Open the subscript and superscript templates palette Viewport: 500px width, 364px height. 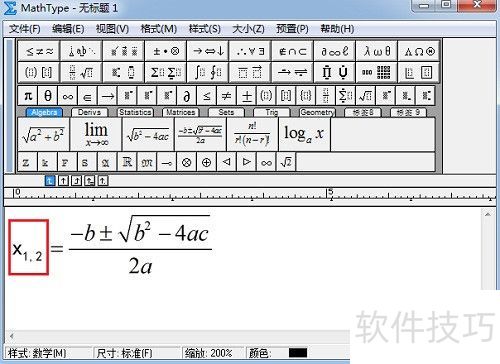(124, 72)
